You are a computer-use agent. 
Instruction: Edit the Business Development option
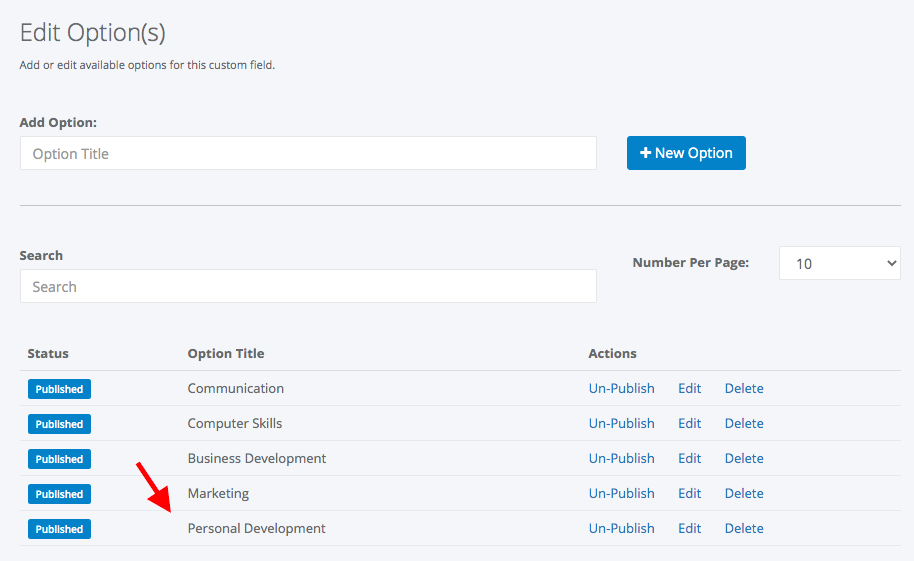690,458
